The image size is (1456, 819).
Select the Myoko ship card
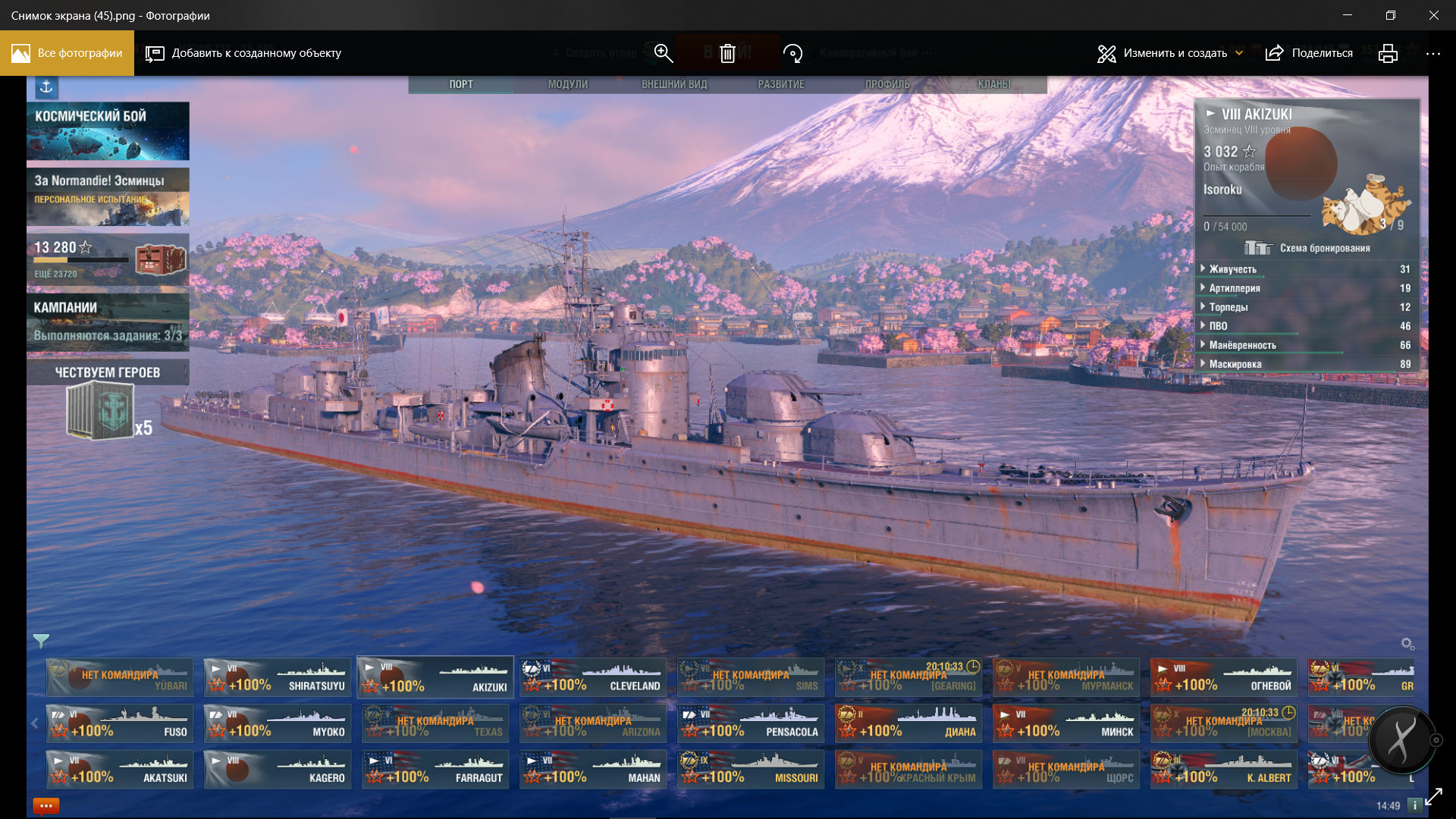click(x=278, y=723)
